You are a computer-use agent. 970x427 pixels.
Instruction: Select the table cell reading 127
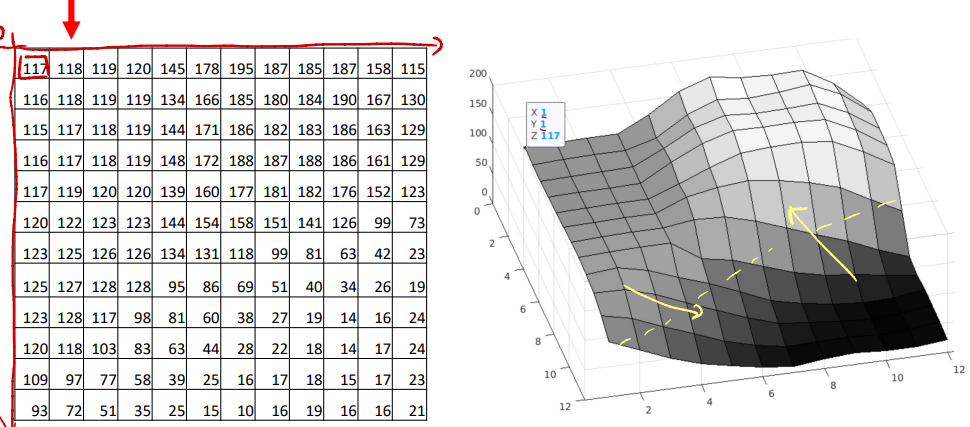(67, 280)
